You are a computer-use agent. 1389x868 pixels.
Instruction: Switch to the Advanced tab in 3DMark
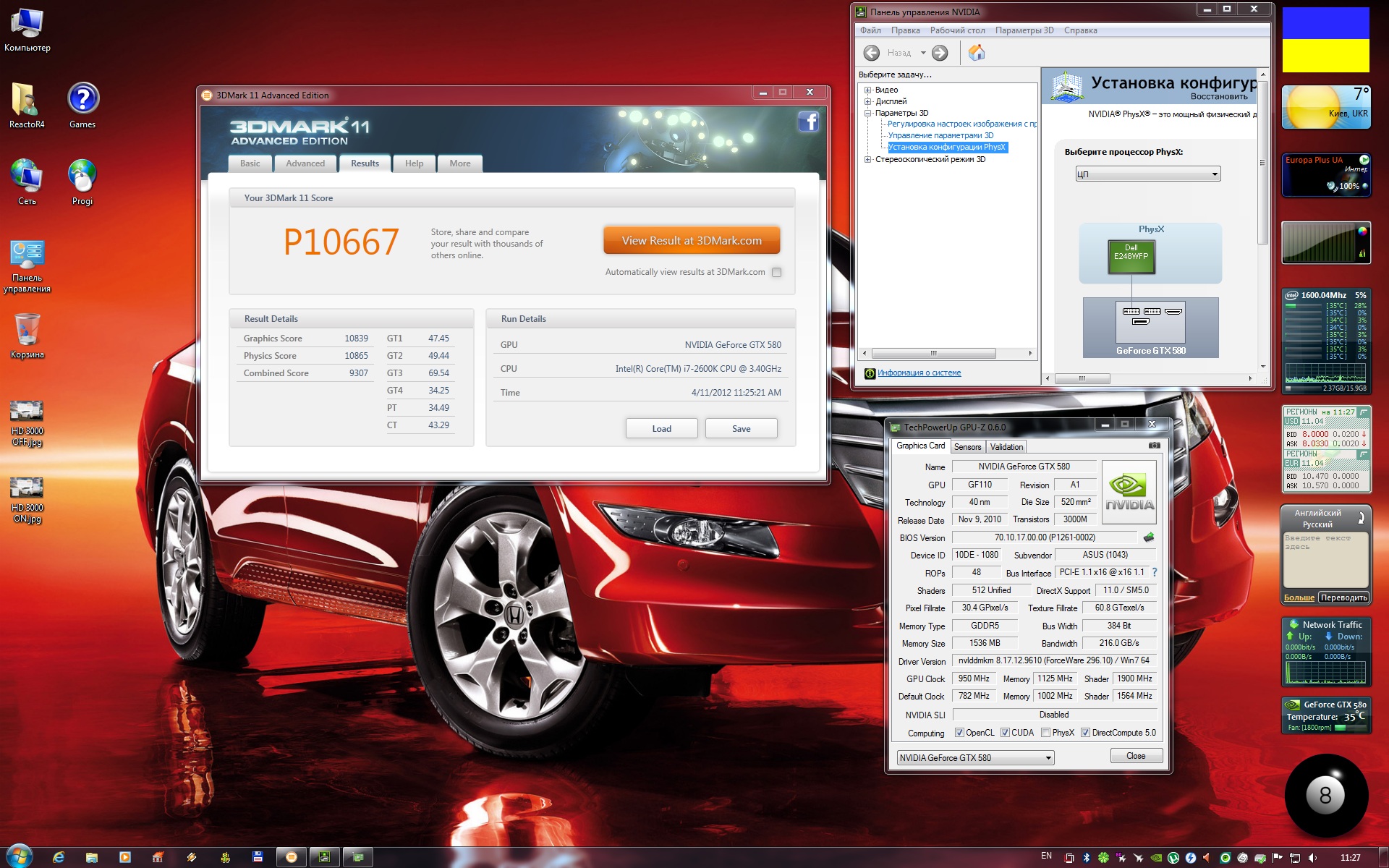[x=305, y=163]
